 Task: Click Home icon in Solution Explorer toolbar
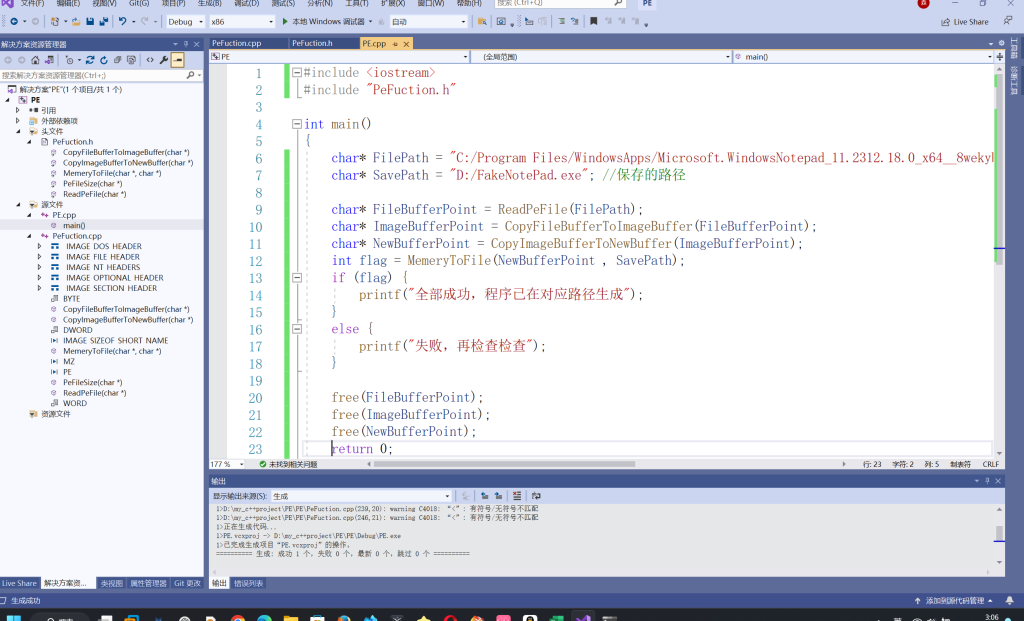click(35, 60)
